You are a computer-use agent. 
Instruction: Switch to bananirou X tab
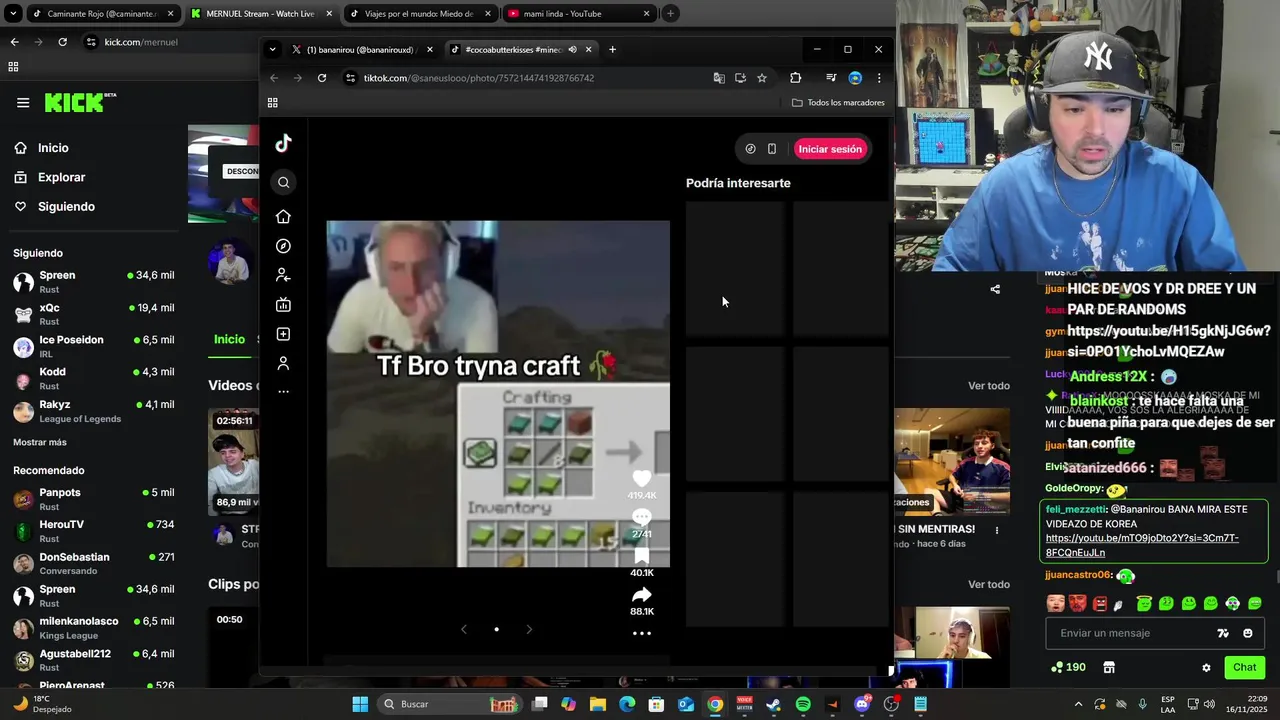(362, 49)
